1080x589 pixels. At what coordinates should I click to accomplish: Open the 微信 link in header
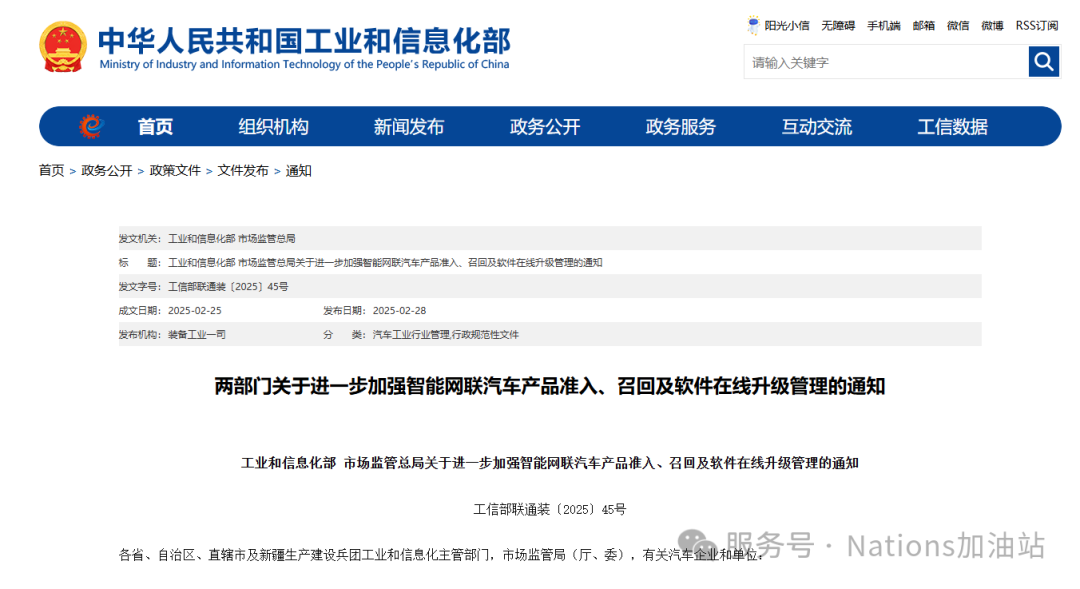958,26
